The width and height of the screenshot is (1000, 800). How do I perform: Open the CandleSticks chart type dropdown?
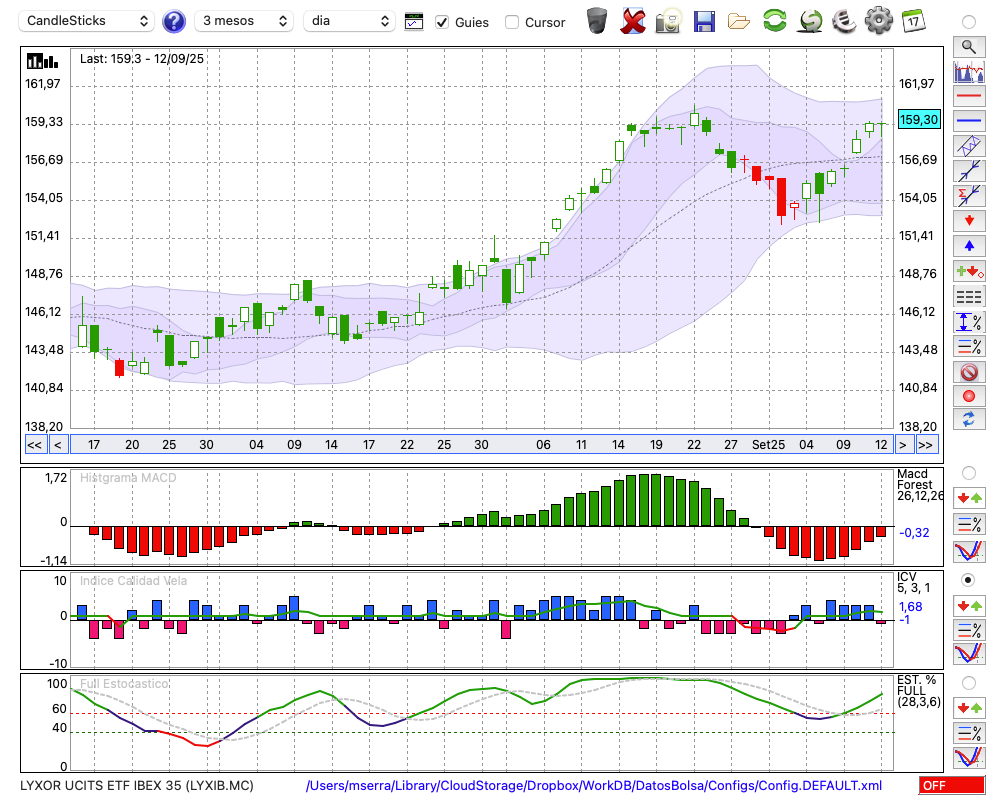pos(87,21)
